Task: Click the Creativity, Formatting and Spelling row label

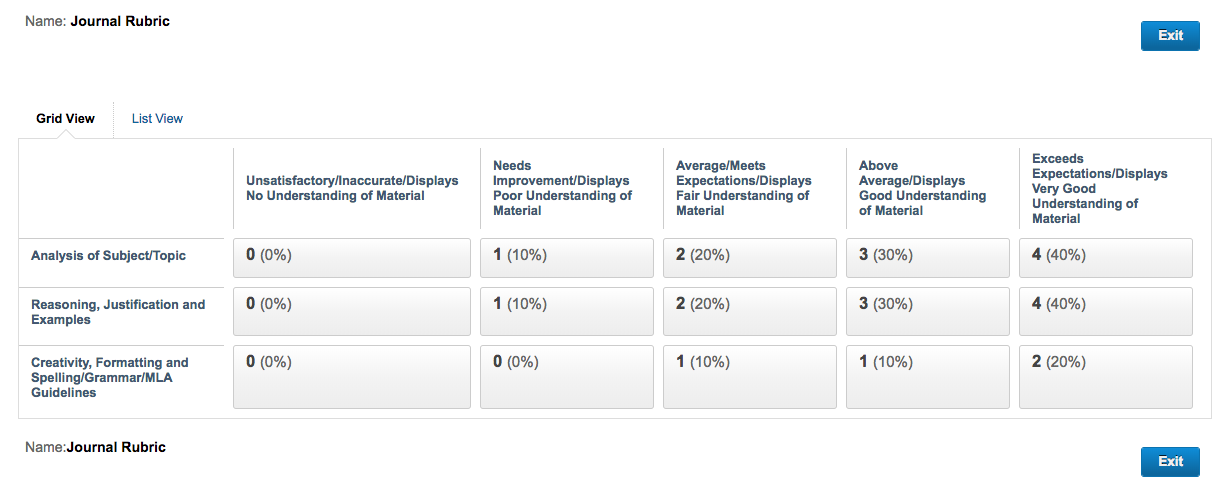Action: (x=110, y=377)
